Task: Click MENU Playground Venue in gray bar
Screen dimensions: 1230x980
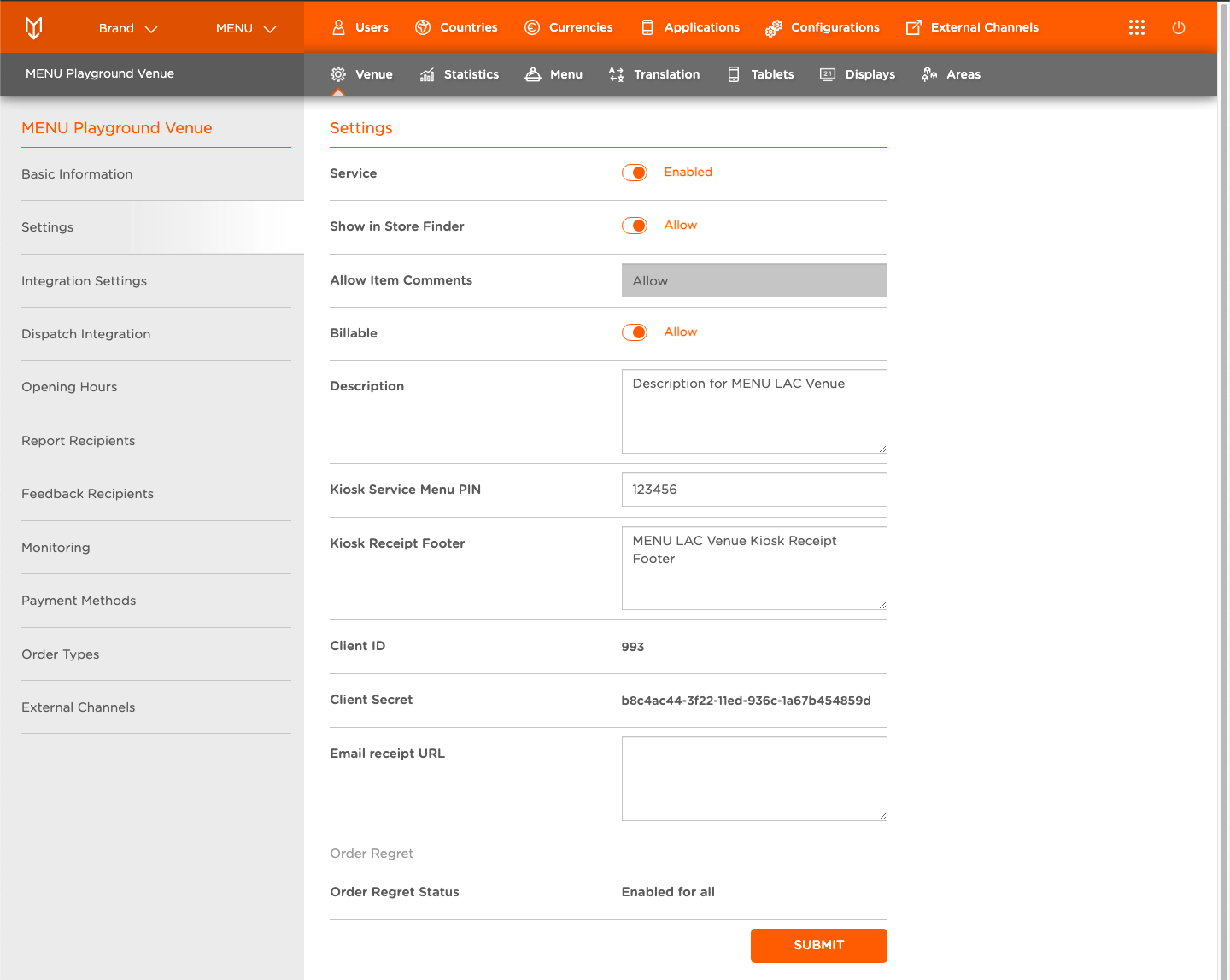Action: click(100, 73)
